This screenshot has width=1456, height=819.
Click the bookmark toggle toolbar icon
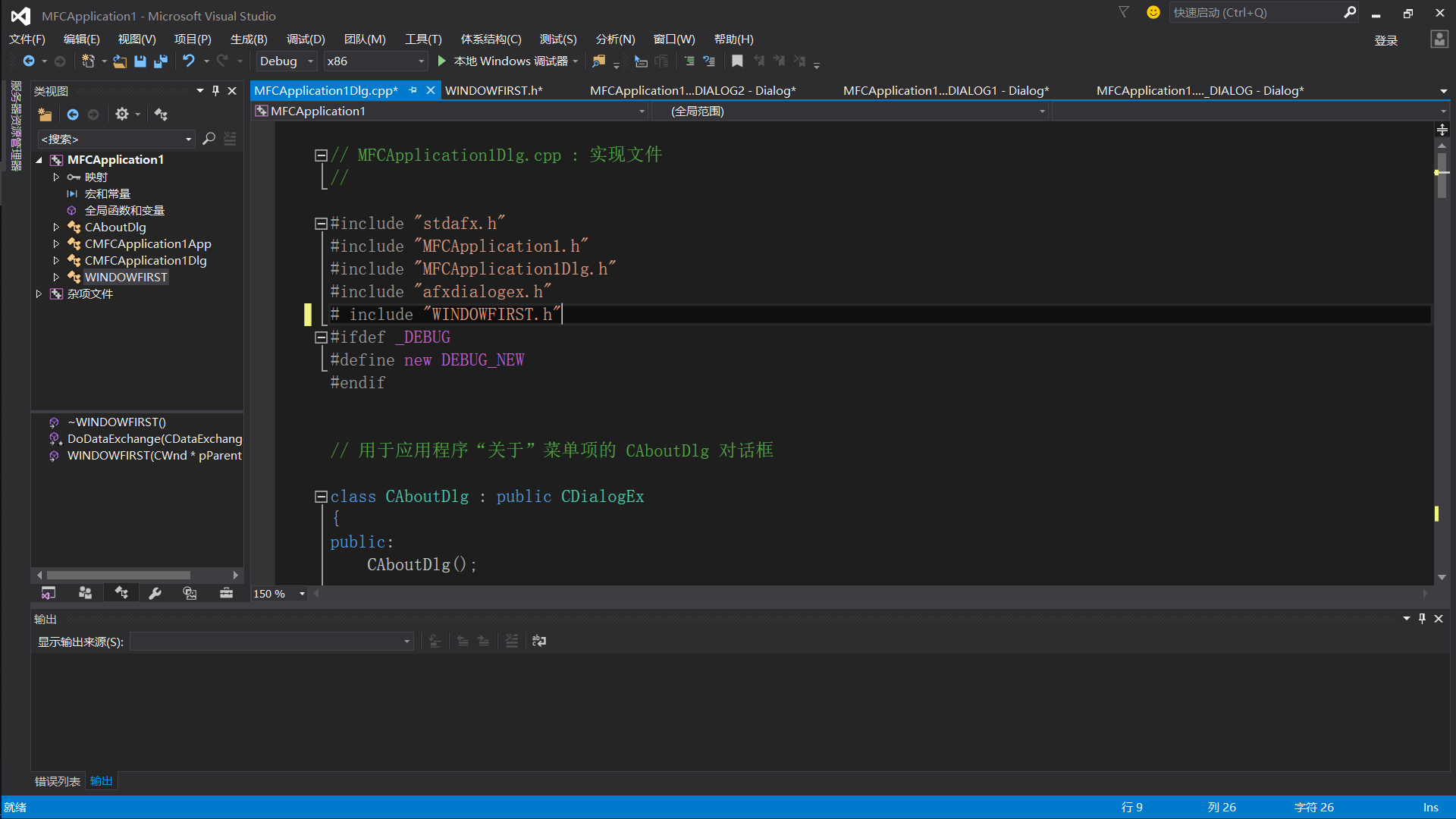coord(737,61)
